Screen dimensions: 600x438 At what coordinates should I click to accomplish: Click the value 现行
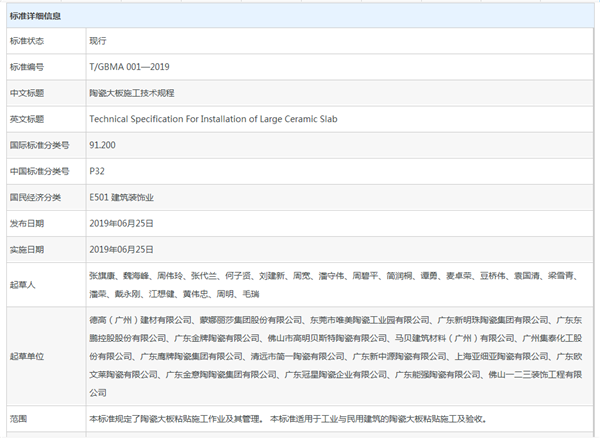(98, 41)
